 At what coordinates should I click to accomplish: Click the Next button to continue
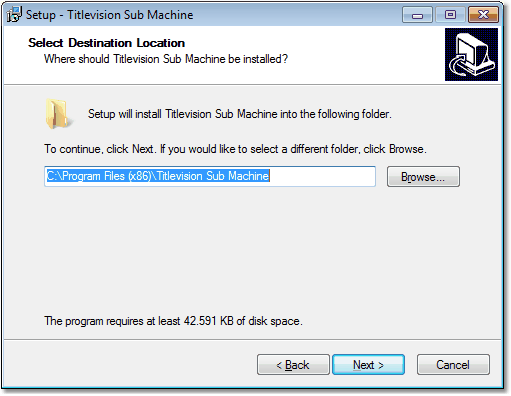coord(368,365)
